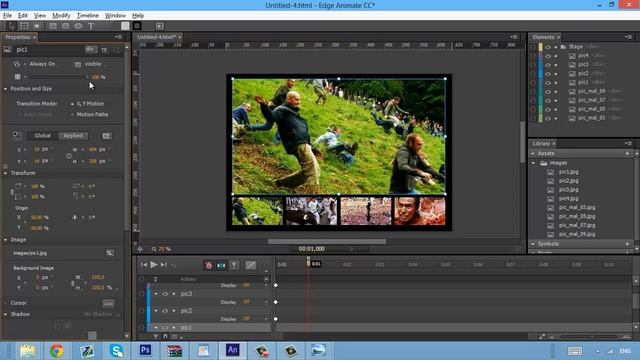The width and height of the screenshot is (640, 360).
Task: Open the background color swatch in toolbar
Action: [x=125, y=26]
